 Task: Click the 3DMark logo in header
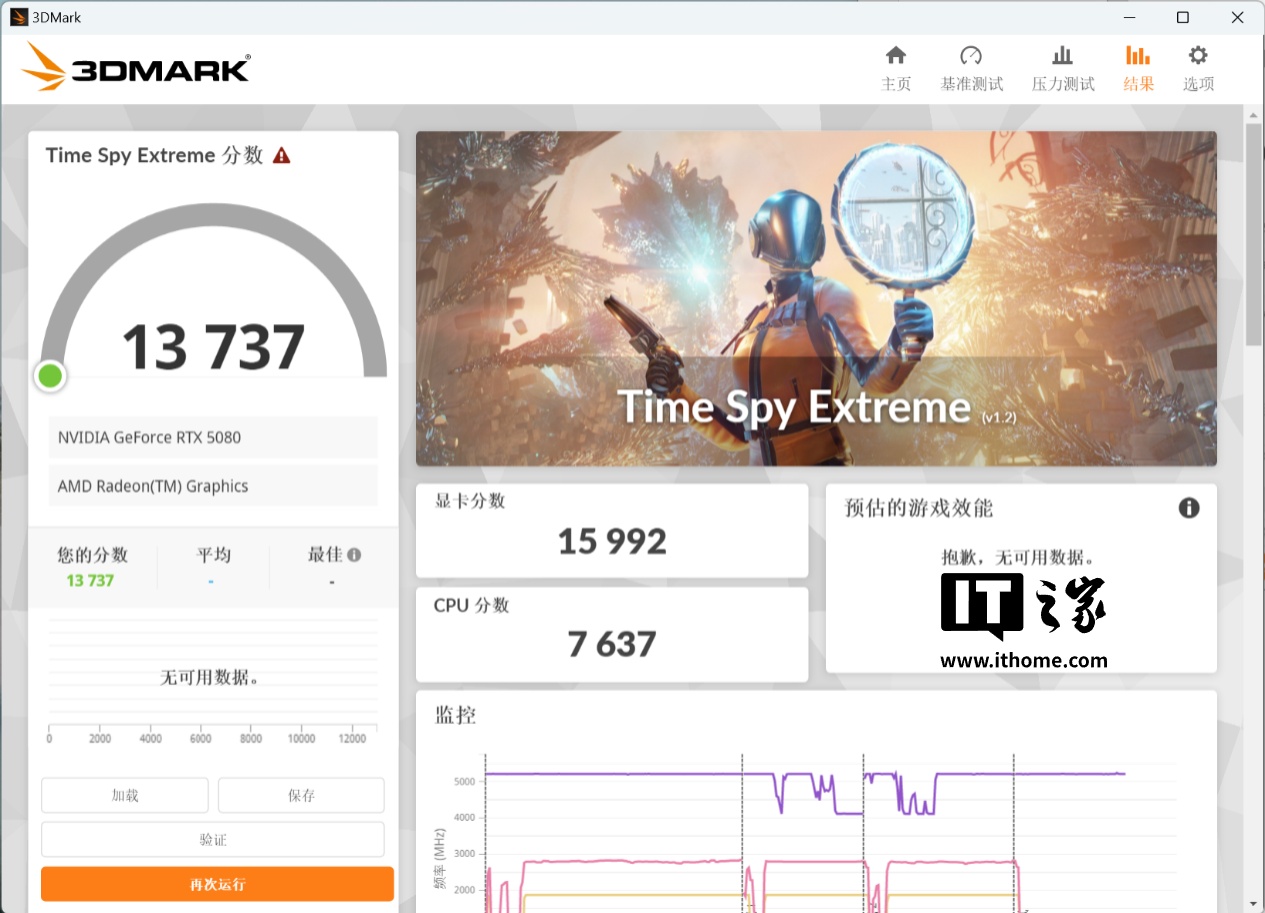tap(136, 69)
